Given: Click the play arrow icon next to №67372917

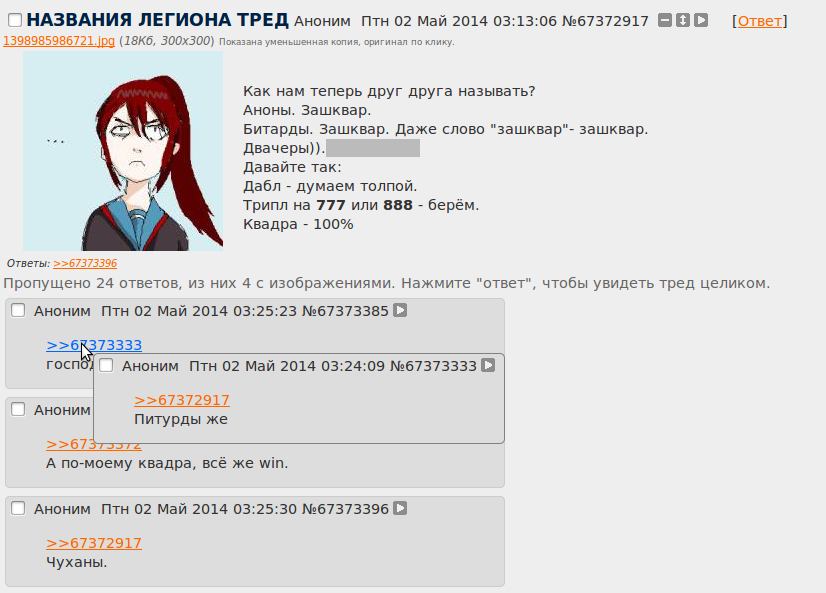Looking at the screenshot, I should pyautogui.click(x=701, y=21).
